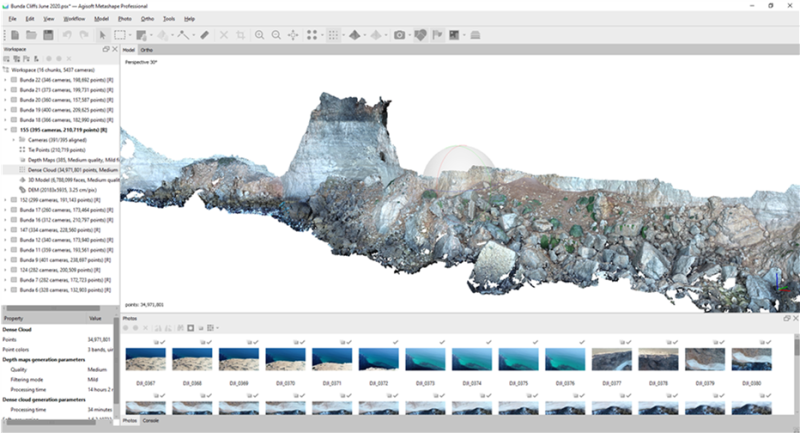Click the camera Show Cameras icon
Image resolution: width=800 pixels, height=433 pixels.
399,35
